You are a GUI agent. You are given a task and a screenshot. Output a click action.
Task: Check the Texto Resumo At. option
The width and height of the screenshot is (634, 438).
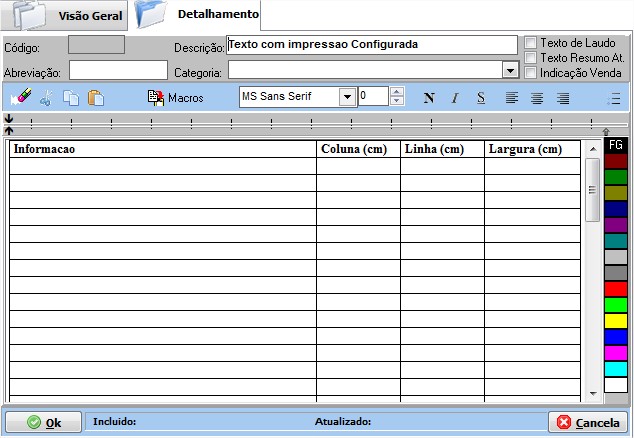531,58
